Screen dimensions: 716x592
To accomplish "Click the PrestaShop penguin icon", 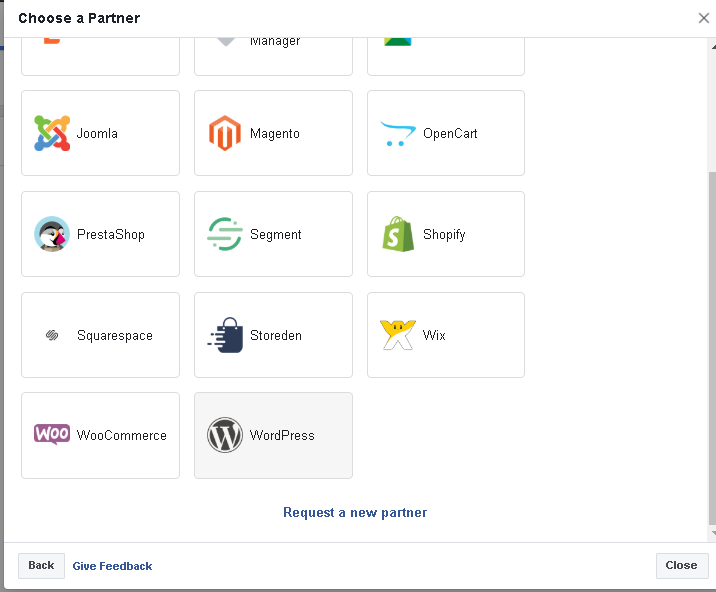I will [x=52, y=234].
